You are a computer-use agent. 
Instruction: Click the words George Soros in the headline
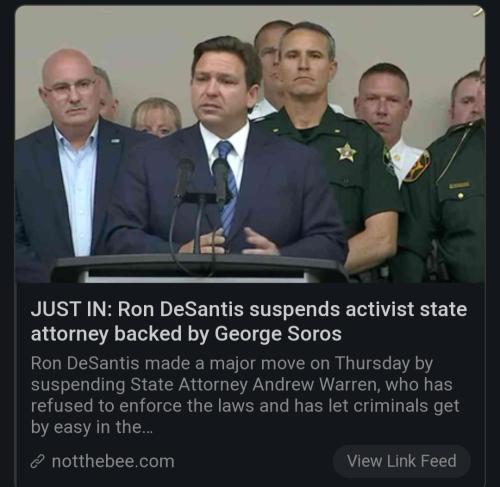point(278,333)
